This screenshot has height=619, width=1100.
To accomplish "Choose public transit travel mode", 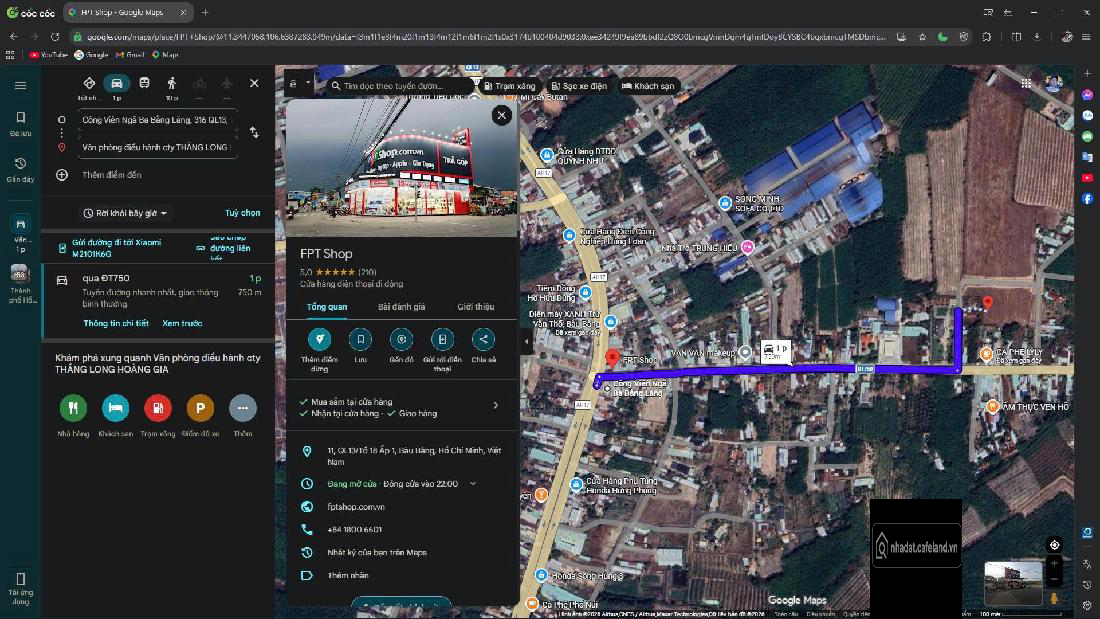I will coord(144,84).
